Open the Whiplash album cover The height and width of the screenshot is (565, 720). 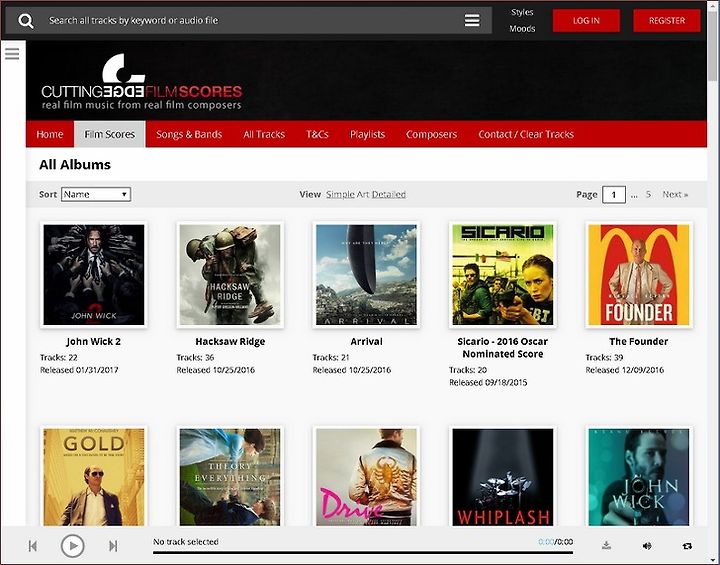(502, 476)
